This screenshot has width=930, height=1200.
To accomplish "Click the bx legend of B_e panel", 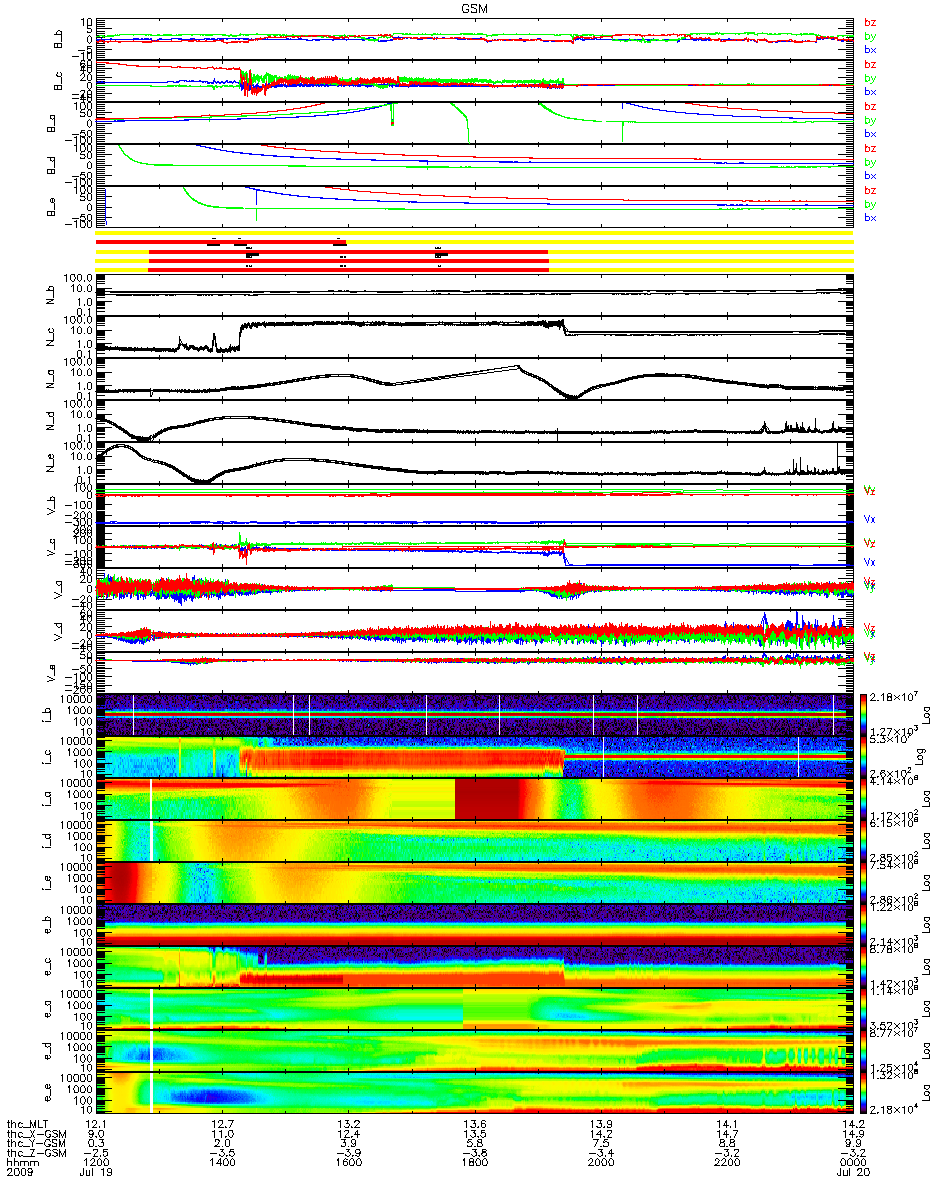I will click(869, 217).
